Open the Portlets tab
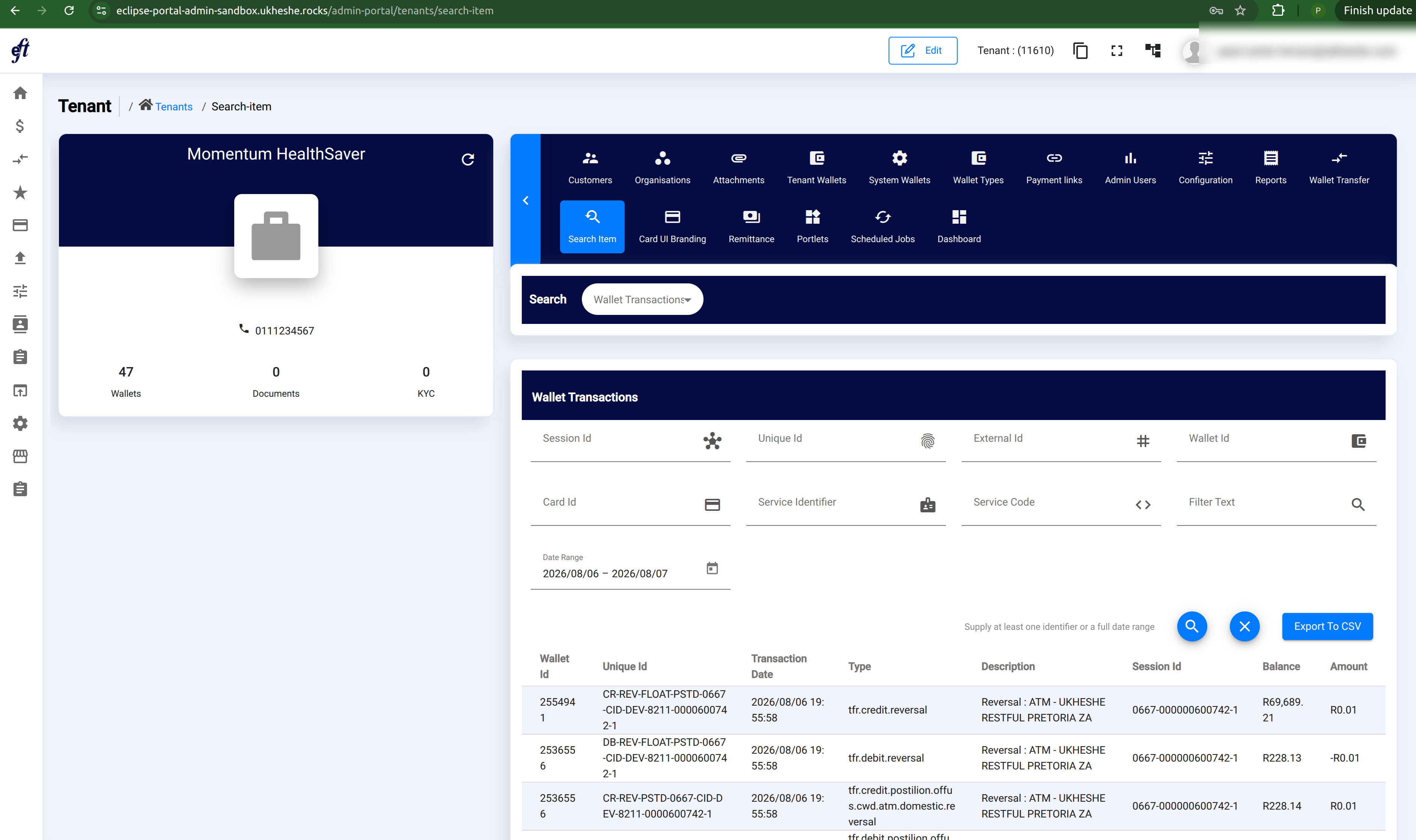The width and height of the screenshot is (1416, 840). (812, 226)
